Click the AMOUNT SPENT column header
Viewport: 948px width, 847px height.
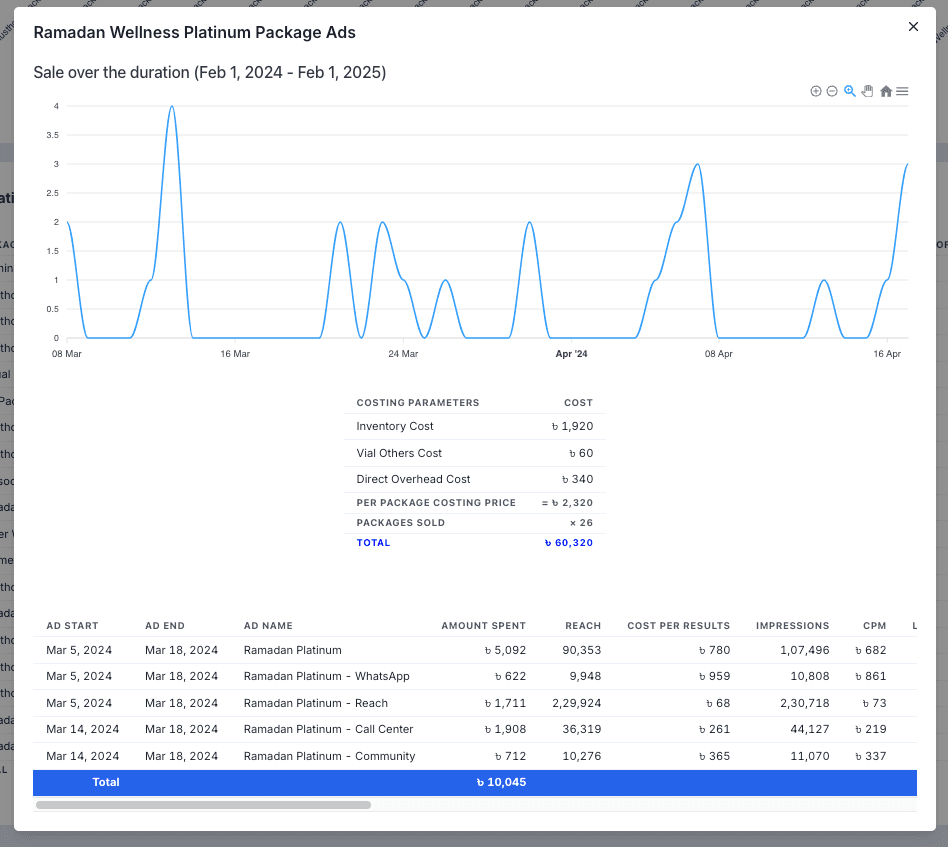coord(483,626)
